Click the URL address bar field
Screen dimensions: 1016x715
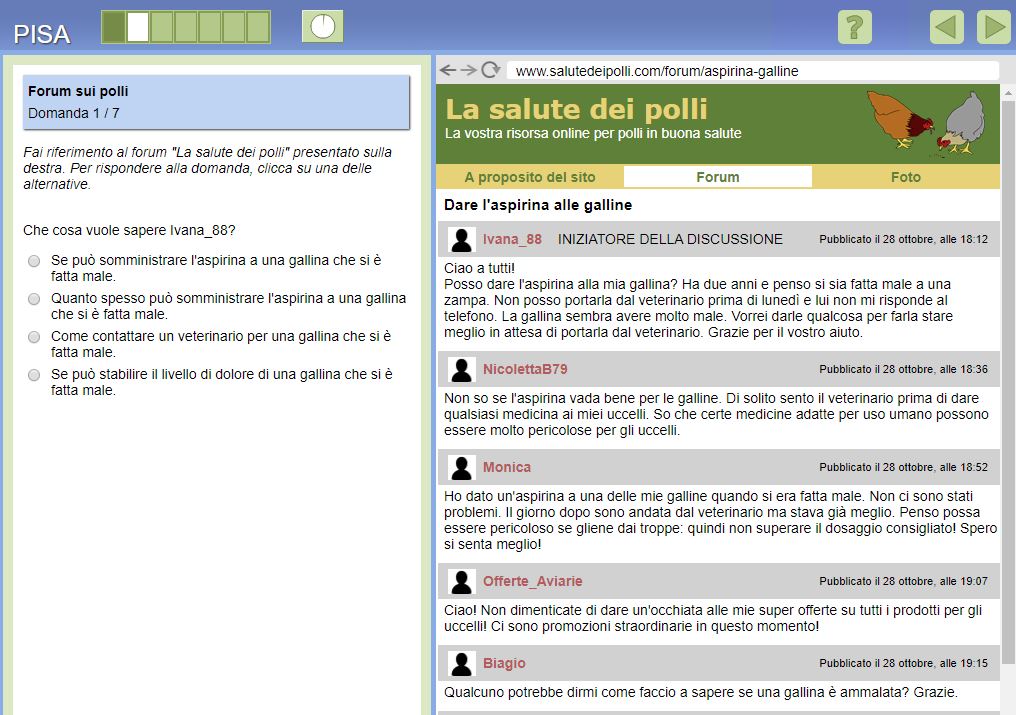pyautogui.click(x=750, y=71)
